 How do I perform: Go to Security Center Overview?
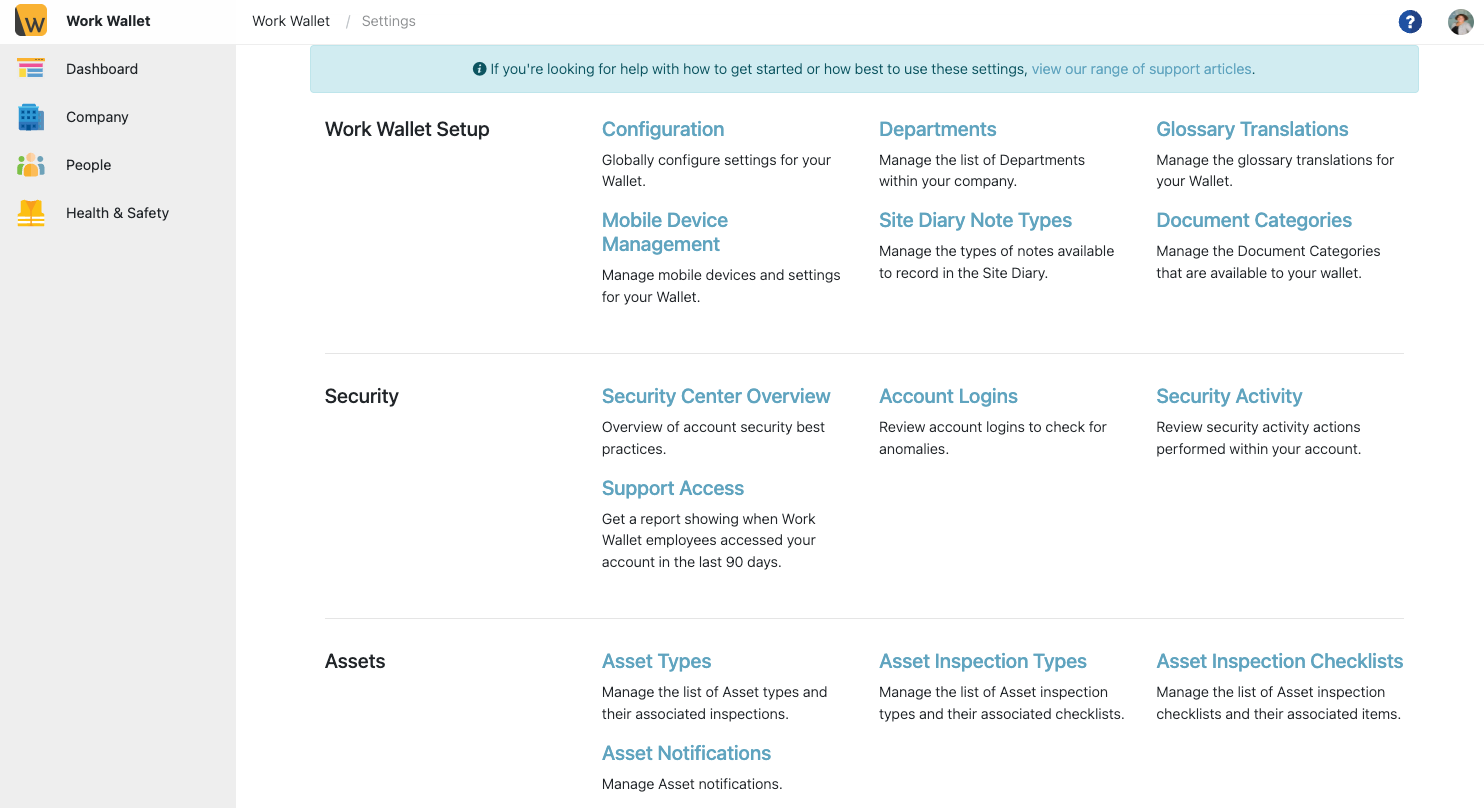click(716, 396)
